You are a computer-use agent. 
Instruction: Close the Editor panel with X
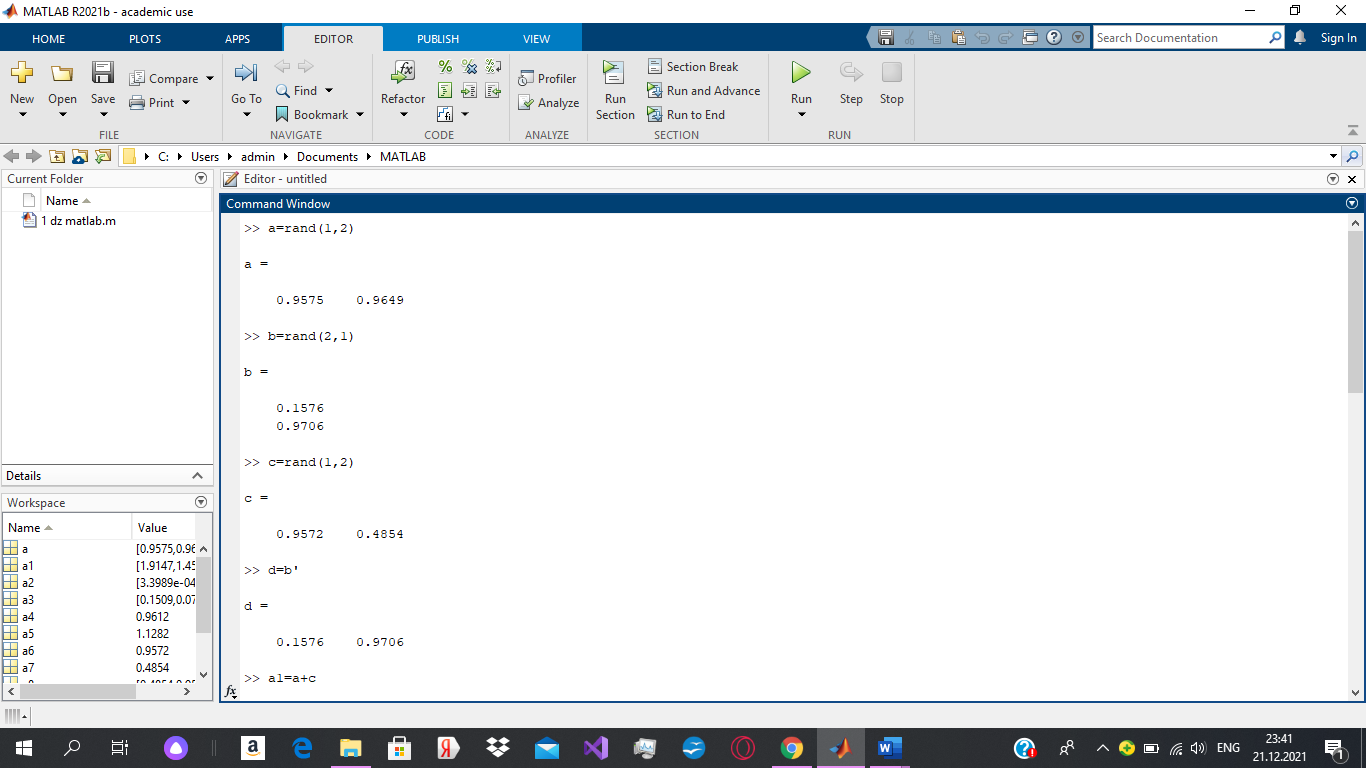(1352, 179)
